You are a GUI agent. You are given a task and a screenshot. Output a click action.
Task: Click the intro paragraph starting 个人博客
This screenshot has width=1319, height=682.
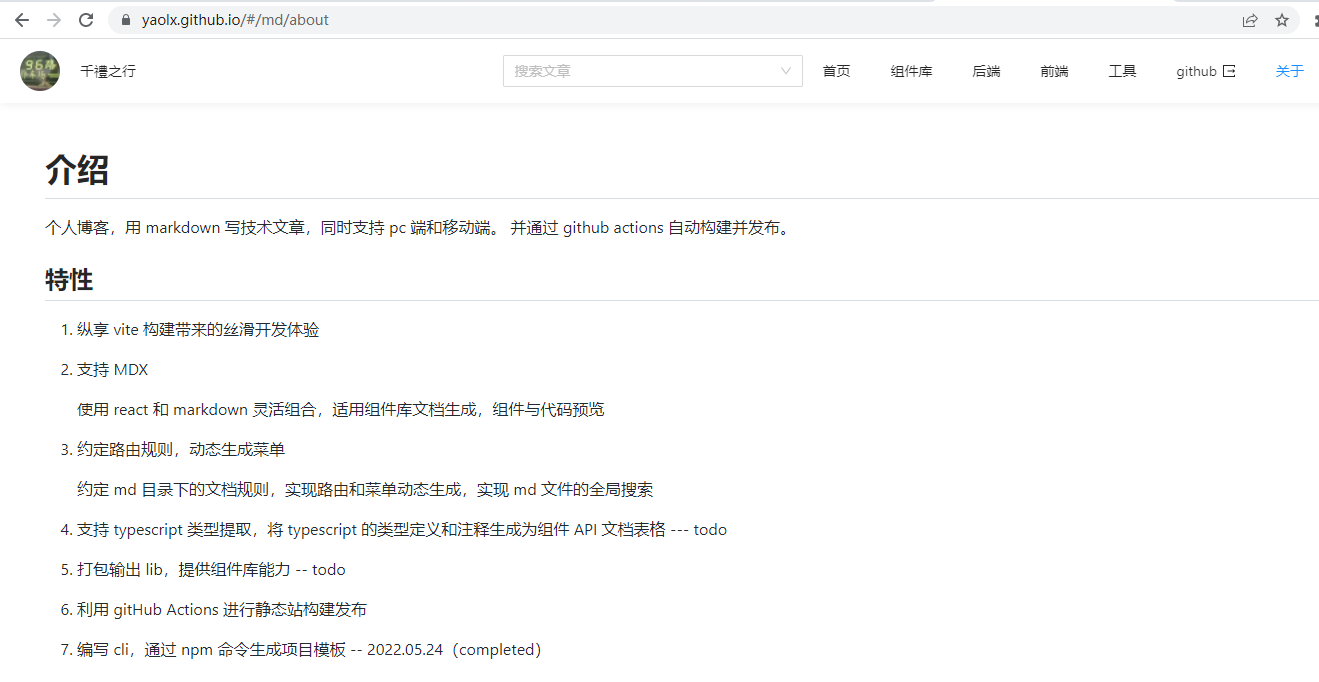pyautogui.click(x=420, y=228)
